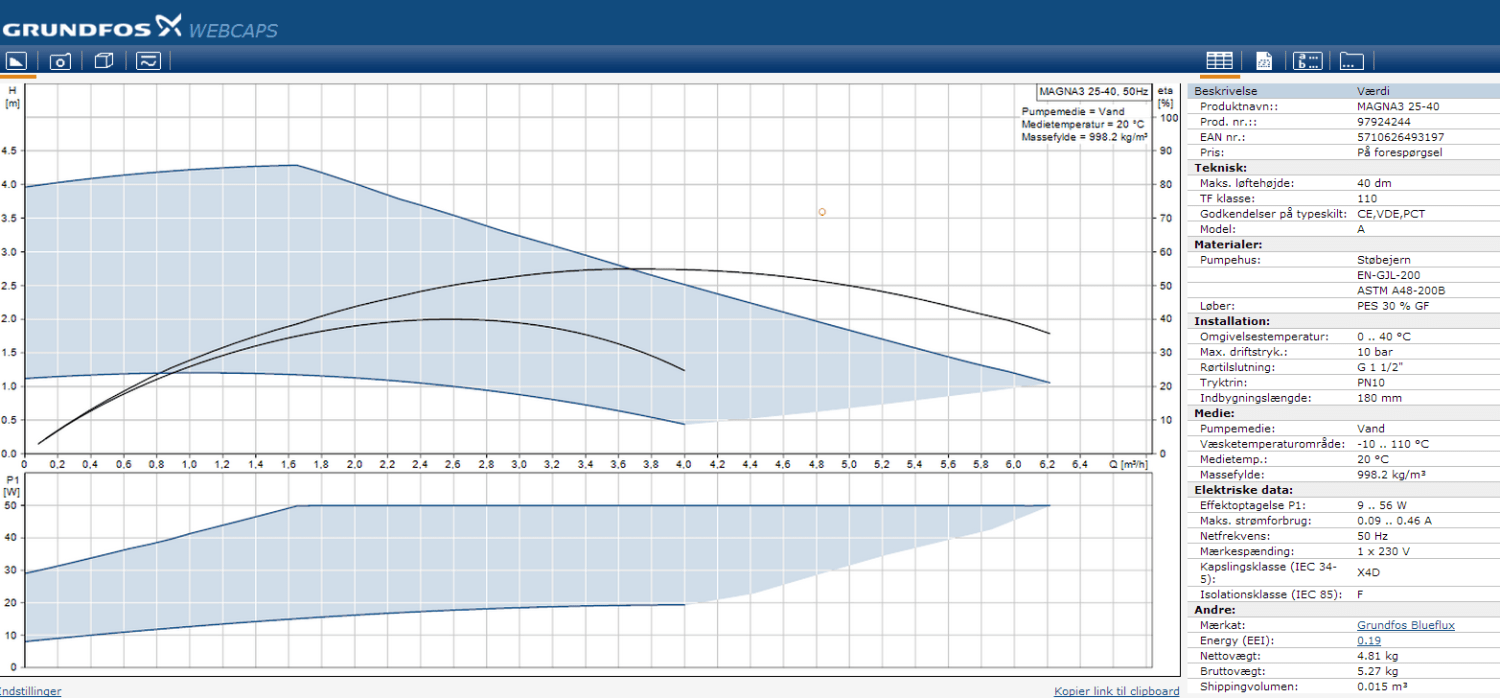Select the Kapslingsklasse value X4D
1500x698 pixels.
click(x=1368, y=573)
